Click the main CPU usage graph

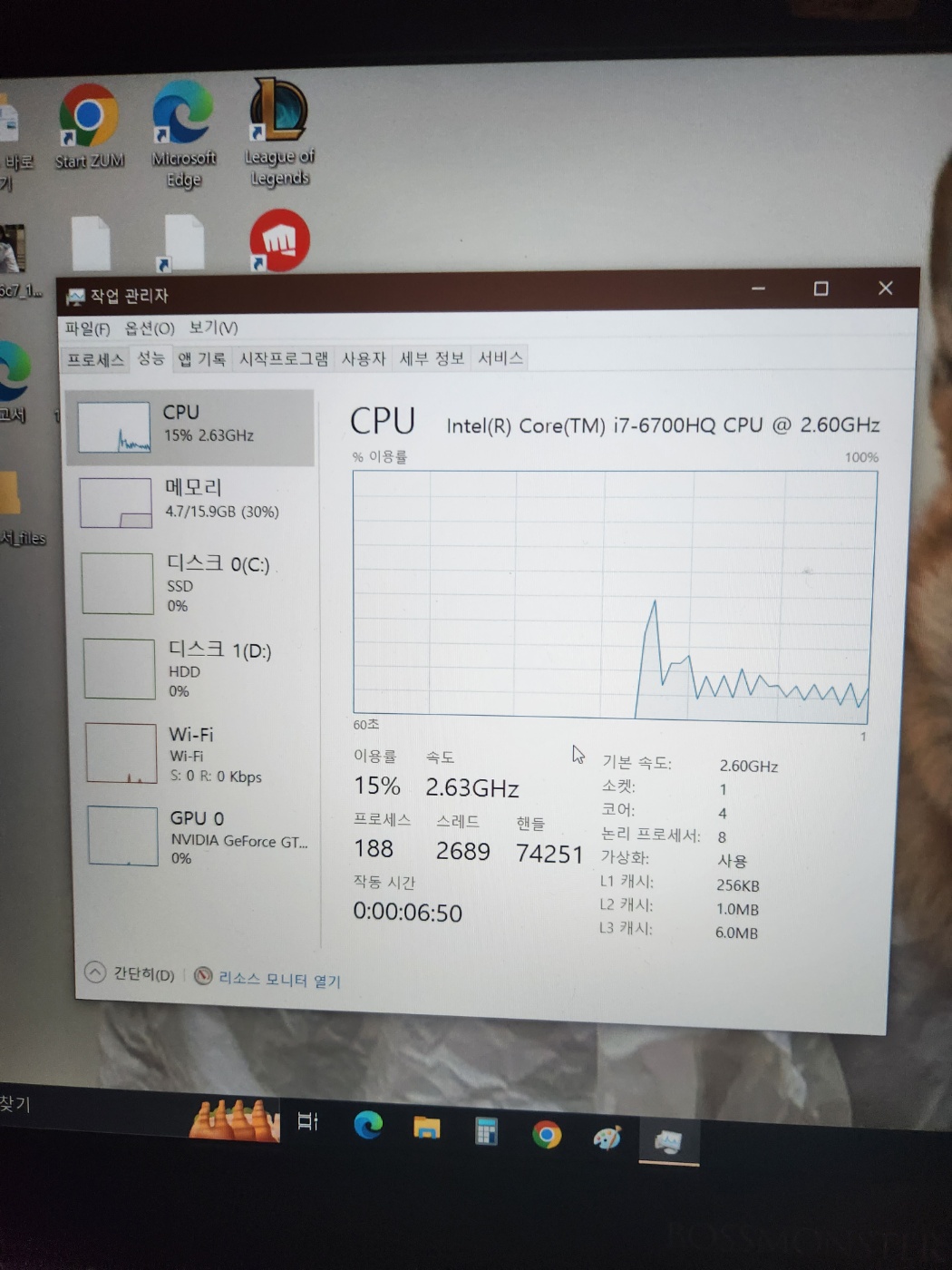click(615, 596)
